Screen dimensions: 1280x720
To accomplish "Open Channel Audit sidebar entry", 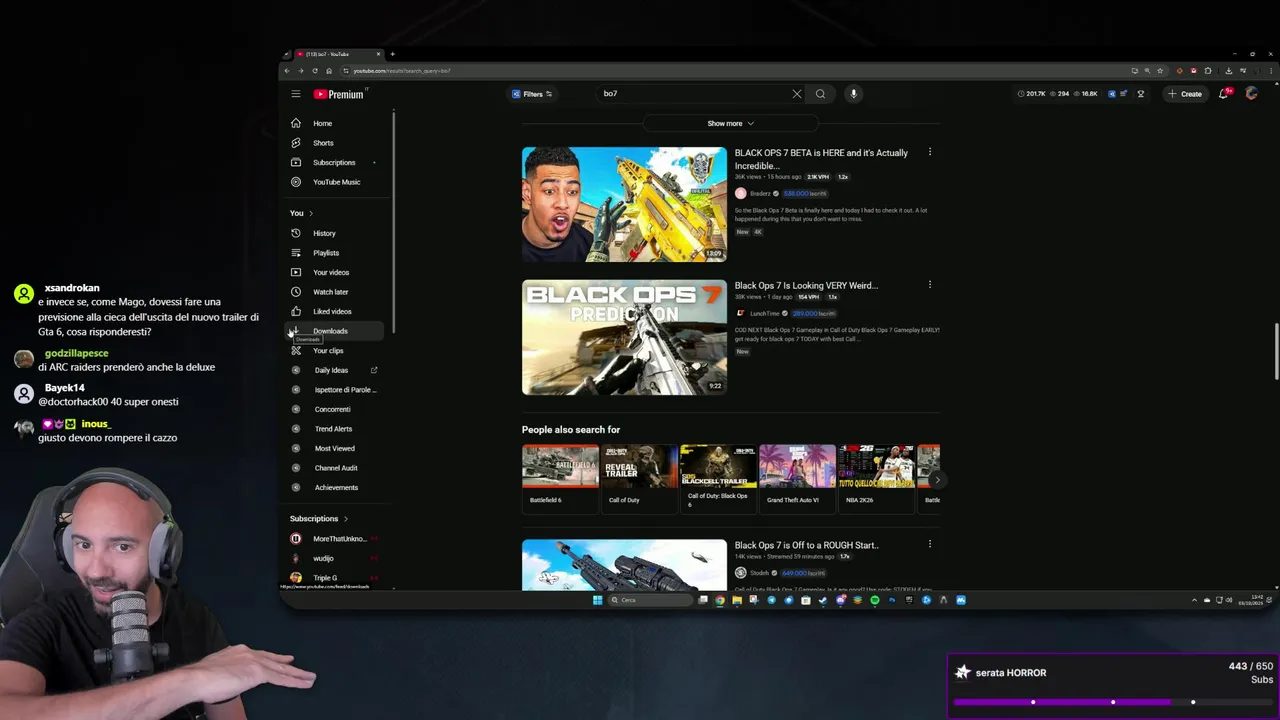I will pos(336,468).
